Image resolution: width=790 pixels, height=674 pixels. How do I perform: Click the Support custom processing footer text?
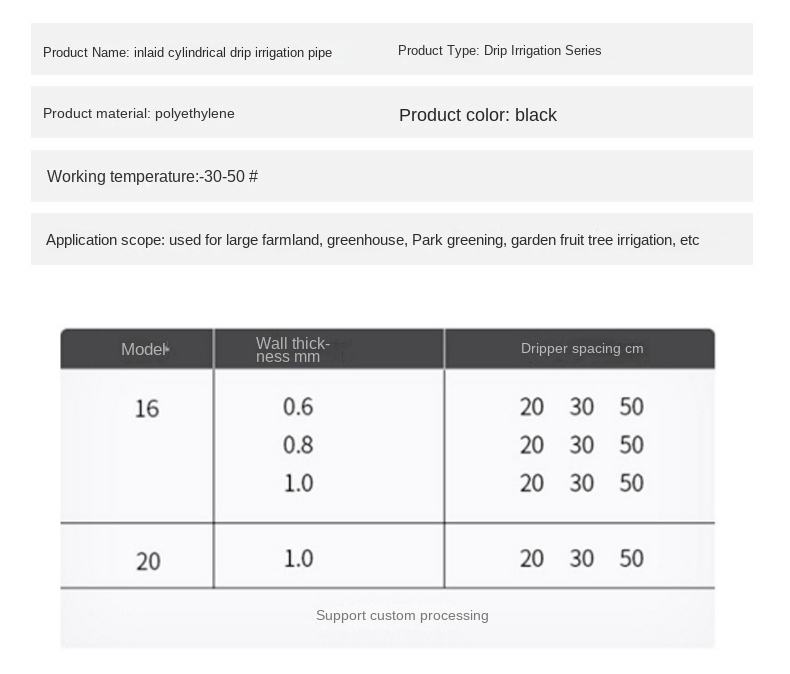pos(402,616)
